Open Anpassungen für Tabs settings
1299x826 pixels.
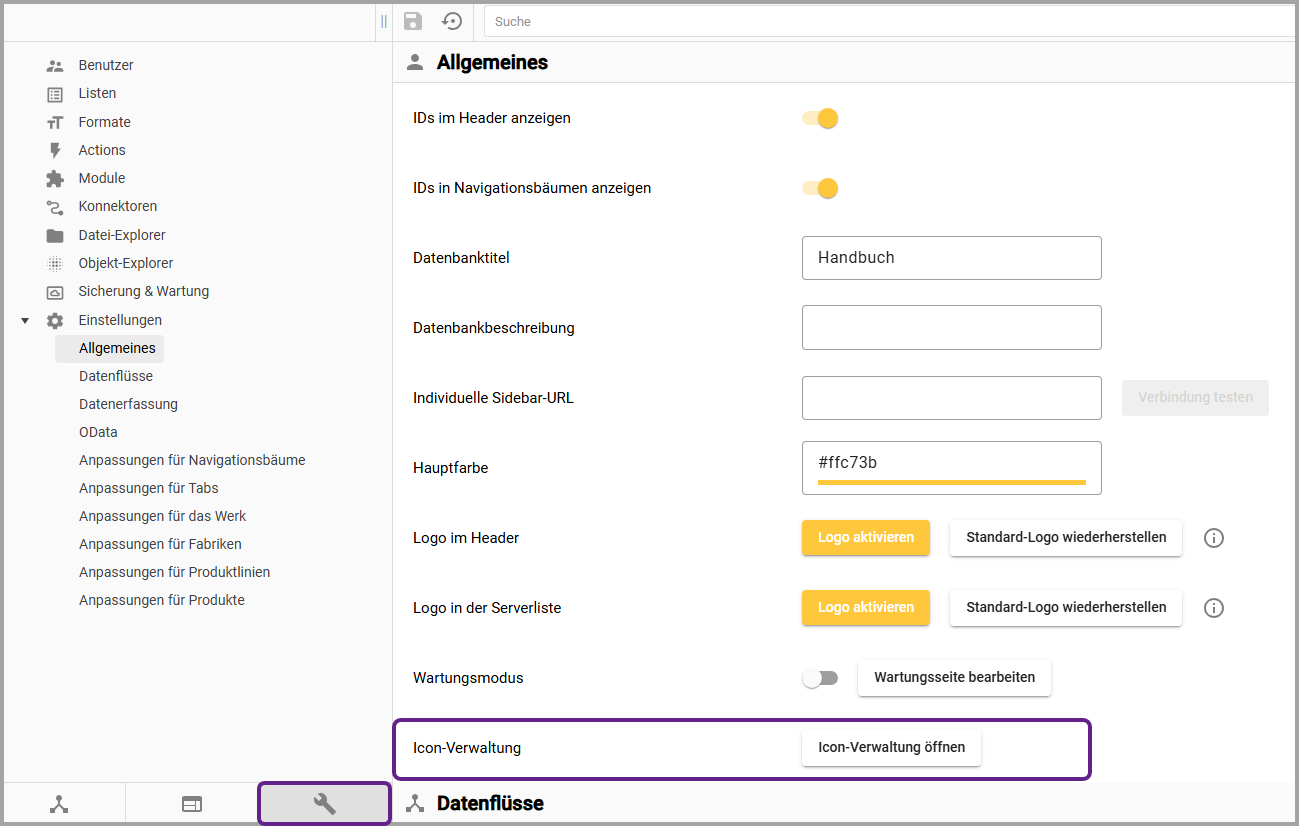coord(148,488)
